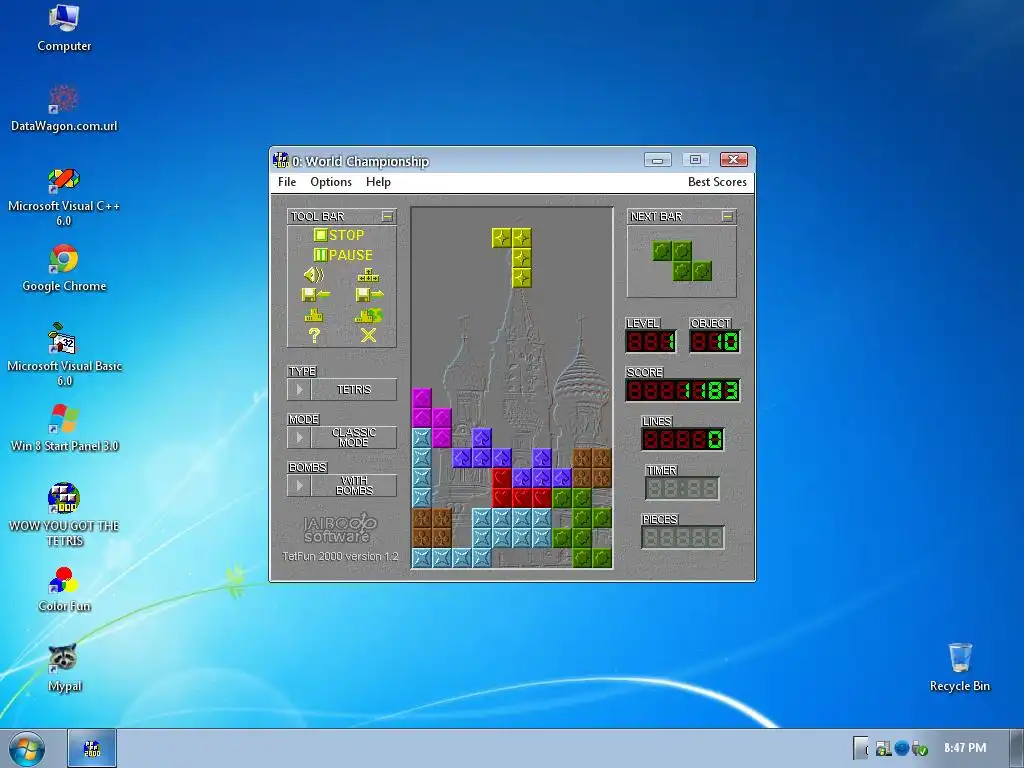The width and height of the screenshot is (1024, 768).
Task: Click the next piece preview
Action: 682,261
